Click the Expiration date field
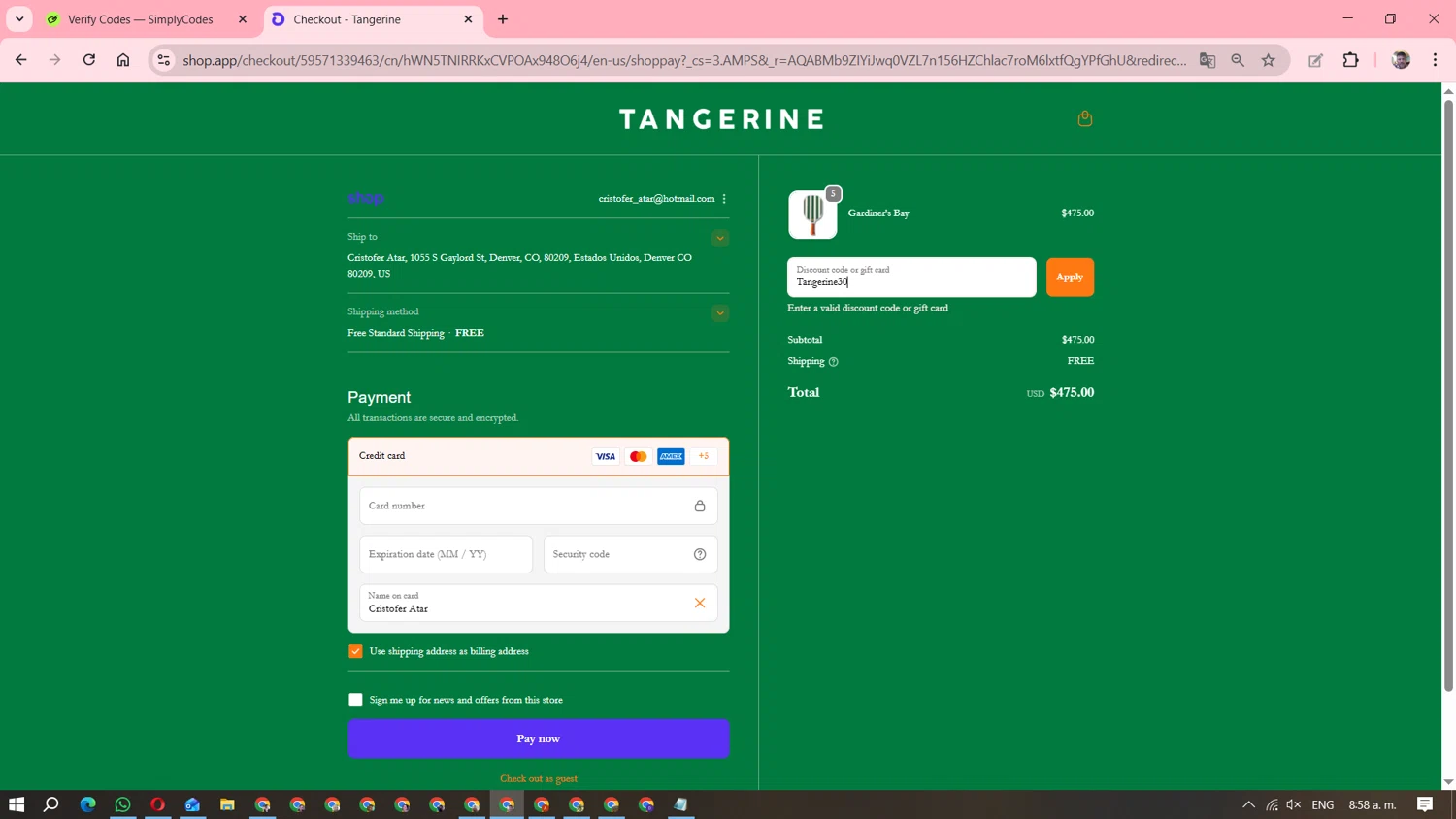This screenshot has height=819, width=1456. [x=447, y=554]
